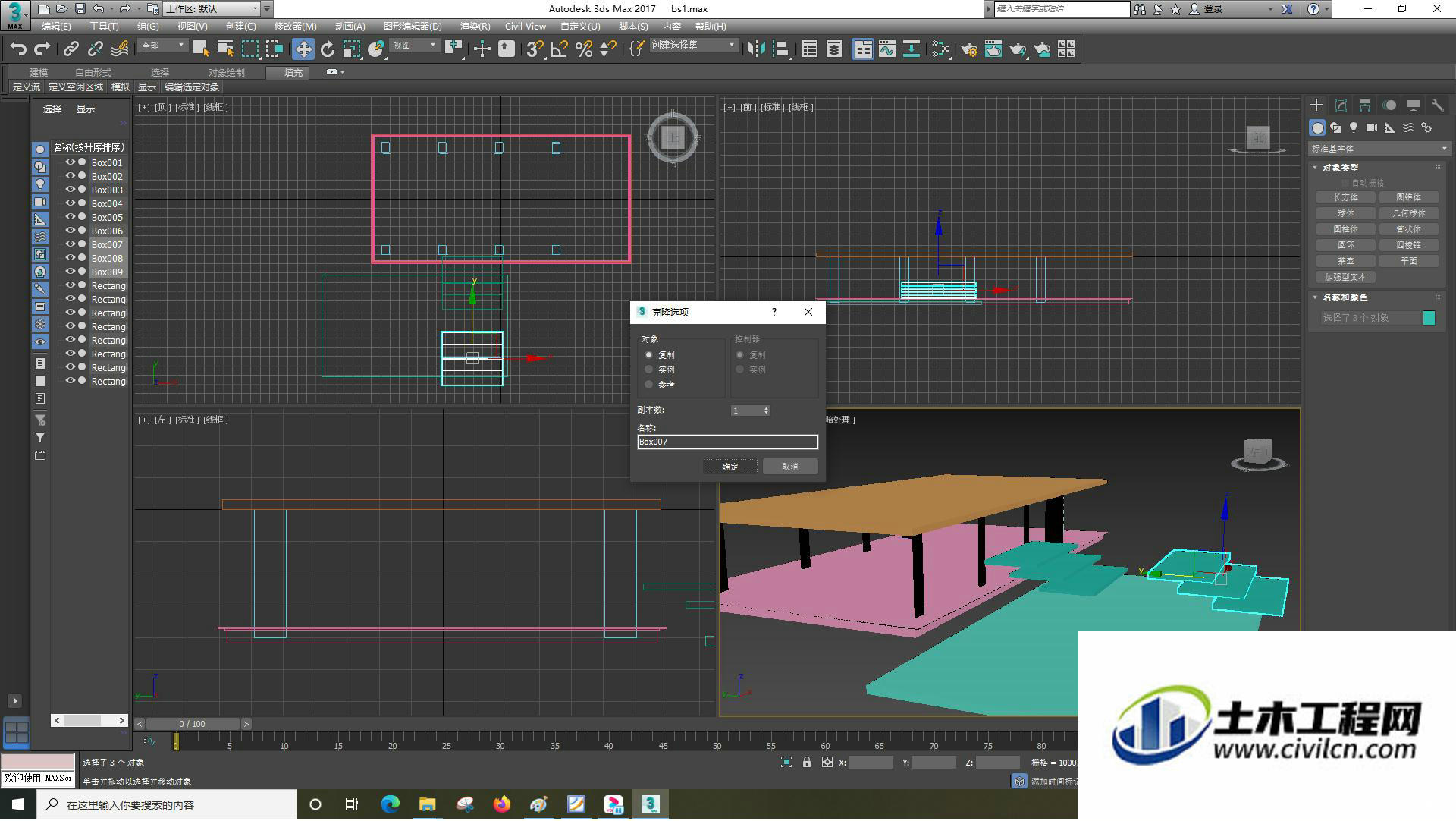Show the Cameras creation category
Image resolution: width=1456 pixels, height=821 pixels.
click(1372, 128)
